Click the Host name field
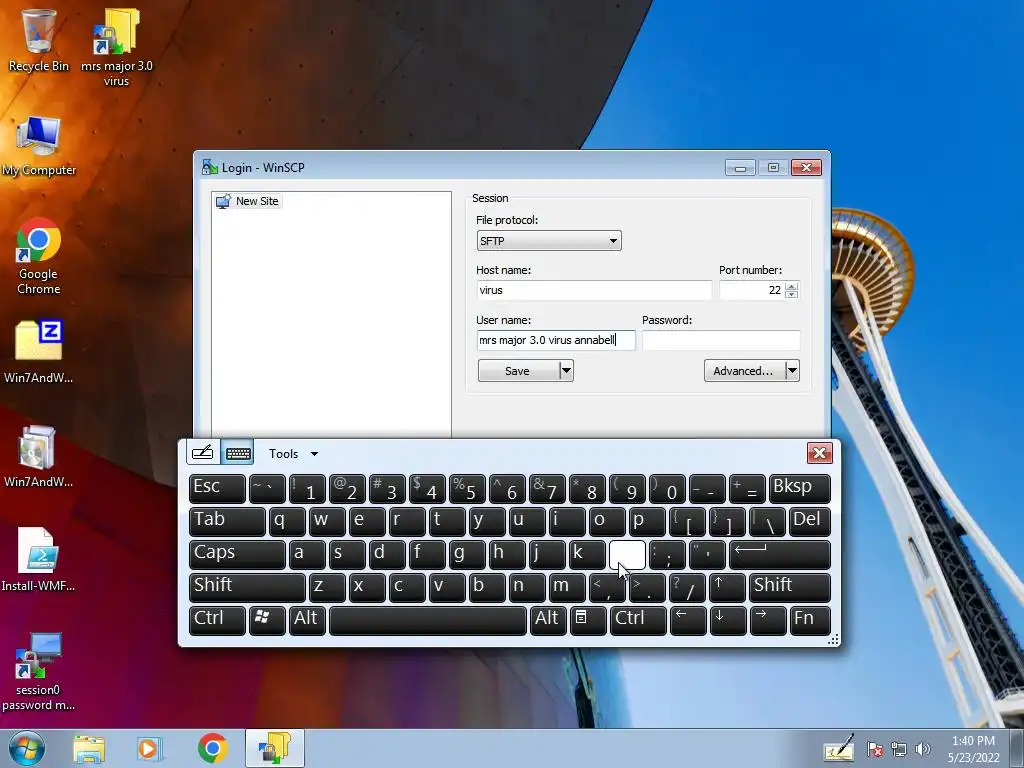The image size is (1024, 768). click(x=594, y=290)
